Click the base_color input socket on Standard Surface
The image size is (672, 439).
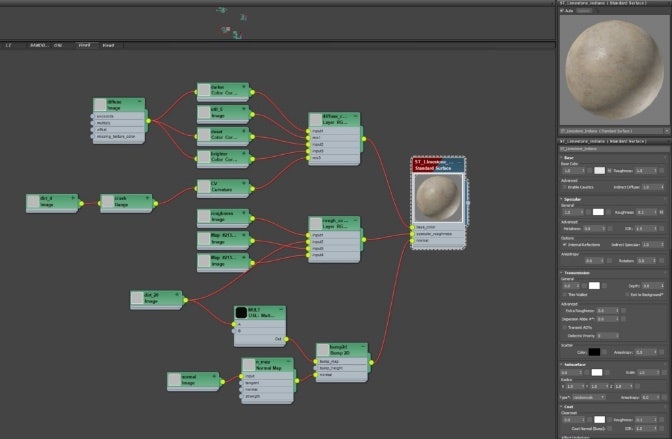pyautogui.click(x=412, y=227)
